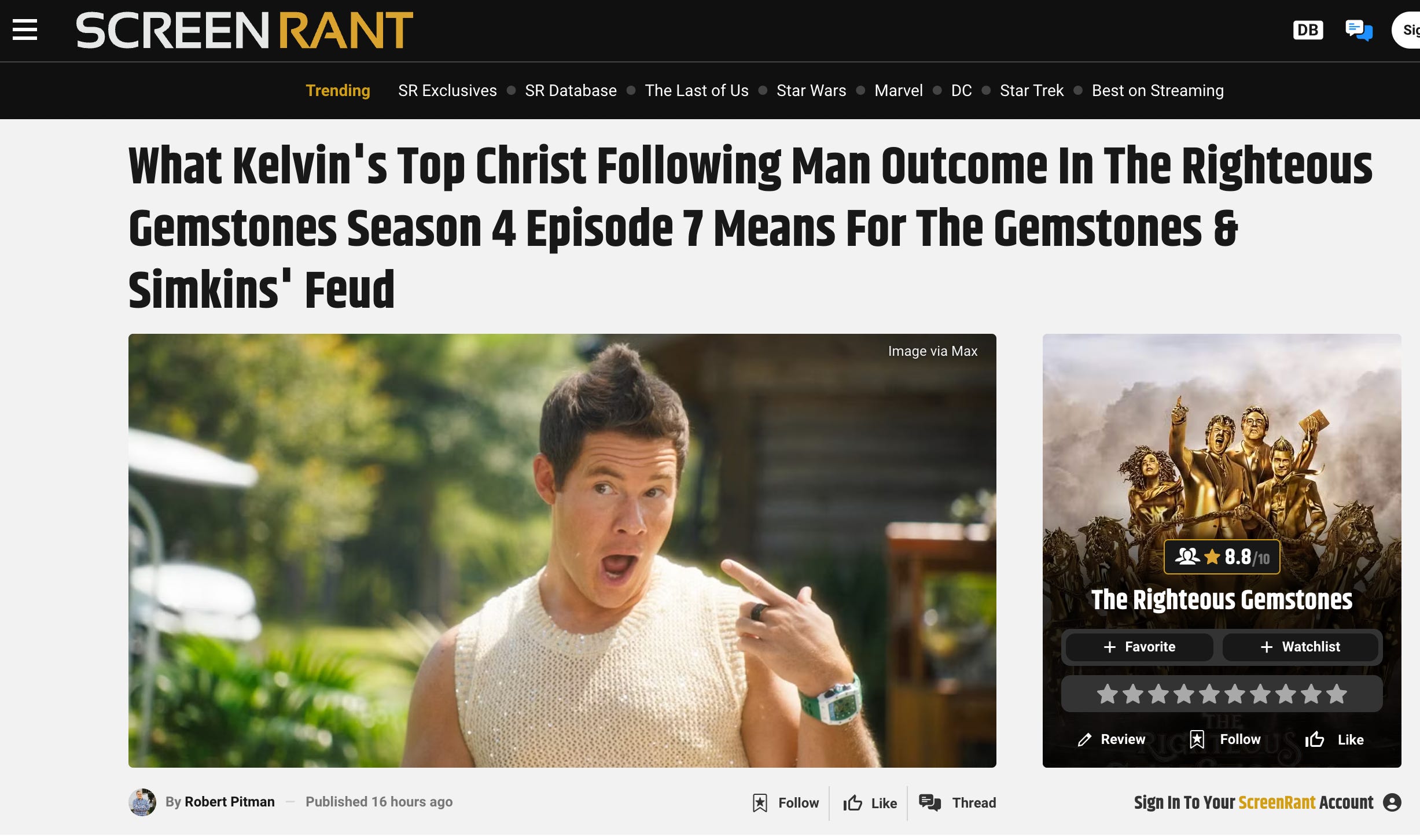Click the Screen Rant logo

pyautogui.click(x=244, y=30)
